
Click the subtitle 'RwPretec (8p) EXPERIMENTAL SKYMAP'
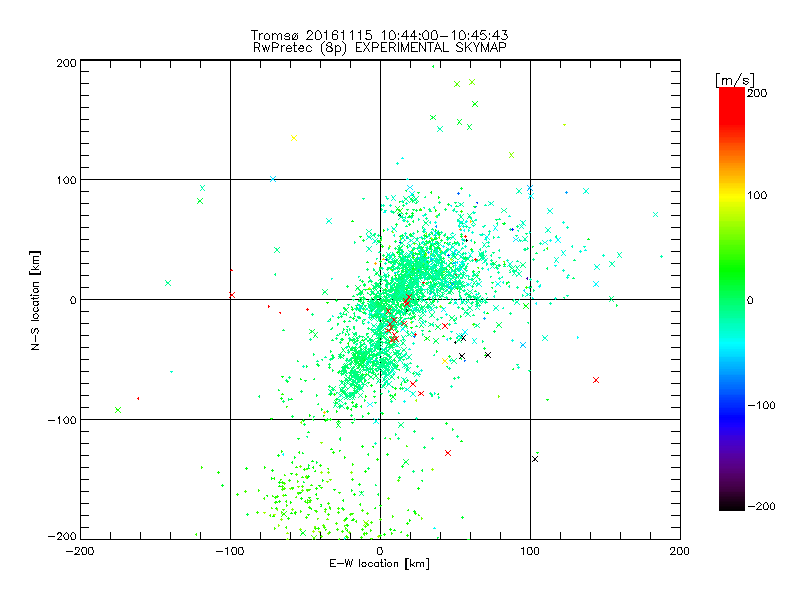point(380,47)
